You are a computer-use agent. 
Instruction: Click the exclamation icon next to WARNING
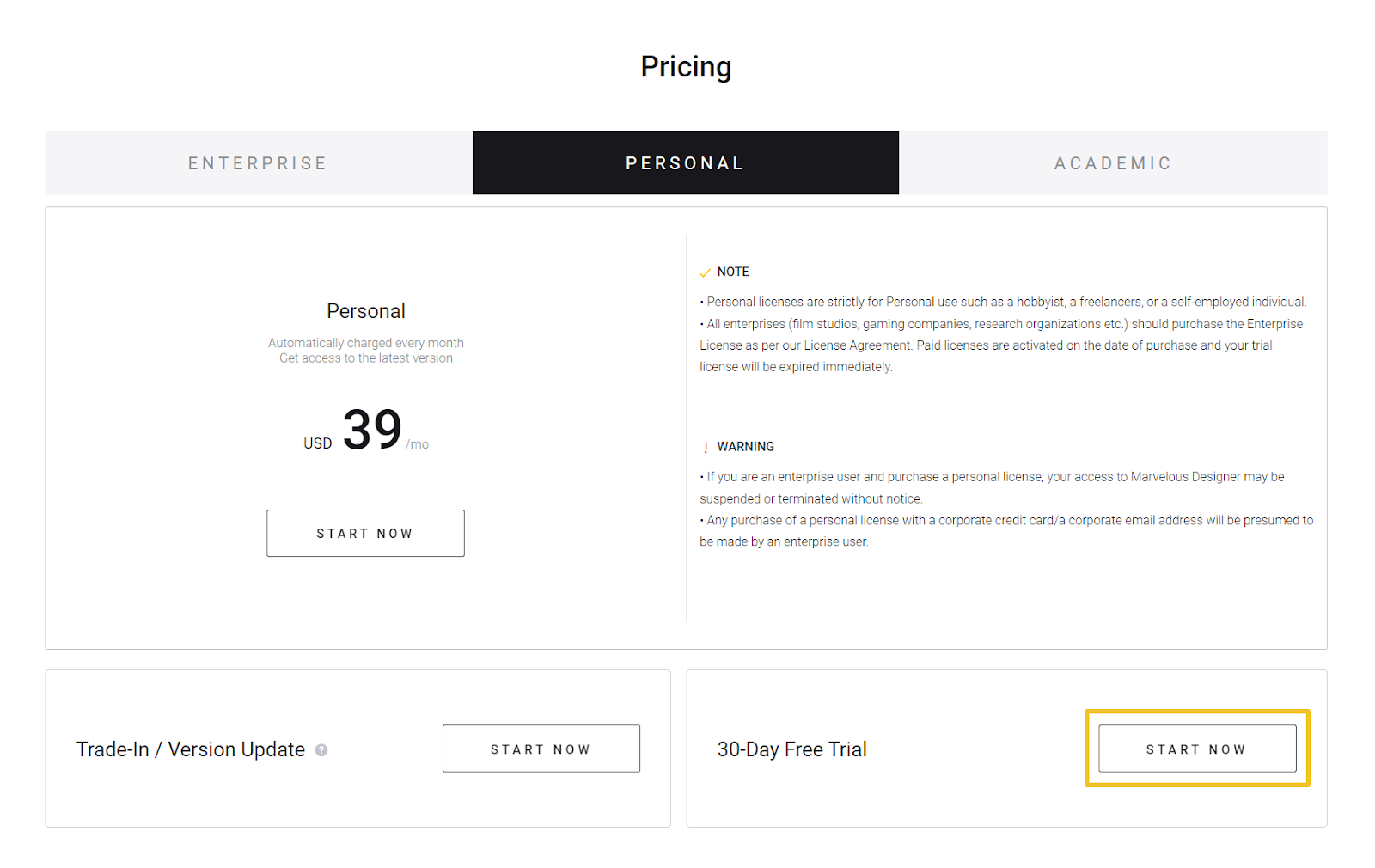tap(706, 448)
